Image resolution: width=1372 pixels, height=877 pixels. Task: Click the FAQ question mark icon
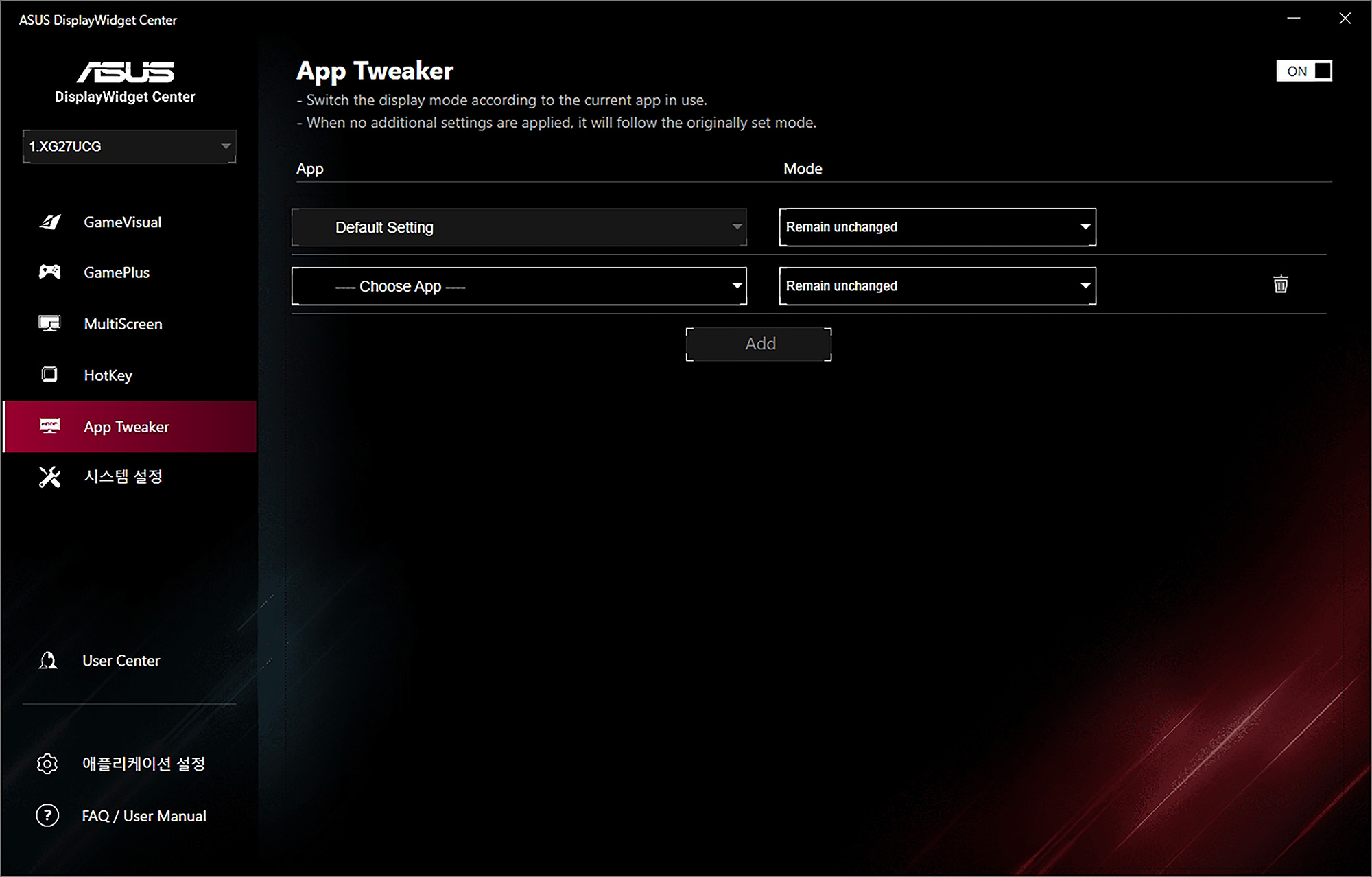(x=47, y=816)
